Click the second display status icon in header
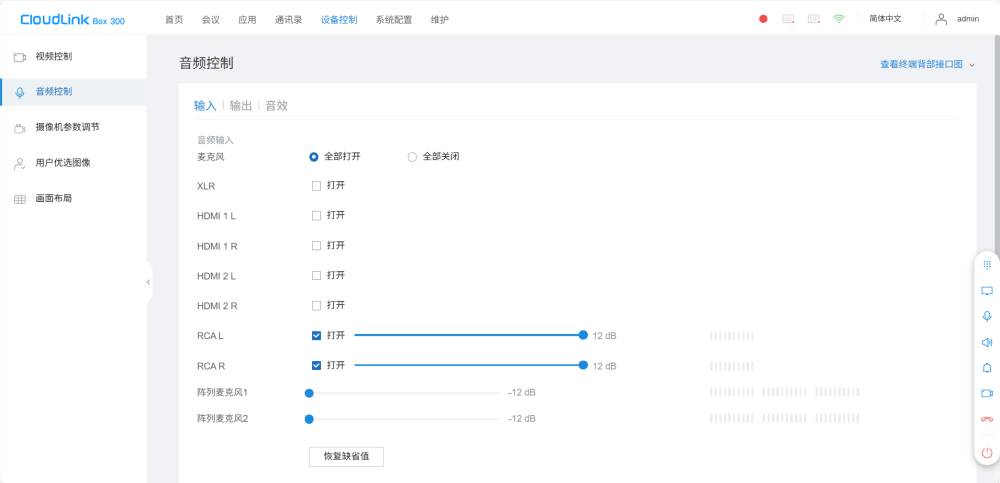 (x=814, y=19)
